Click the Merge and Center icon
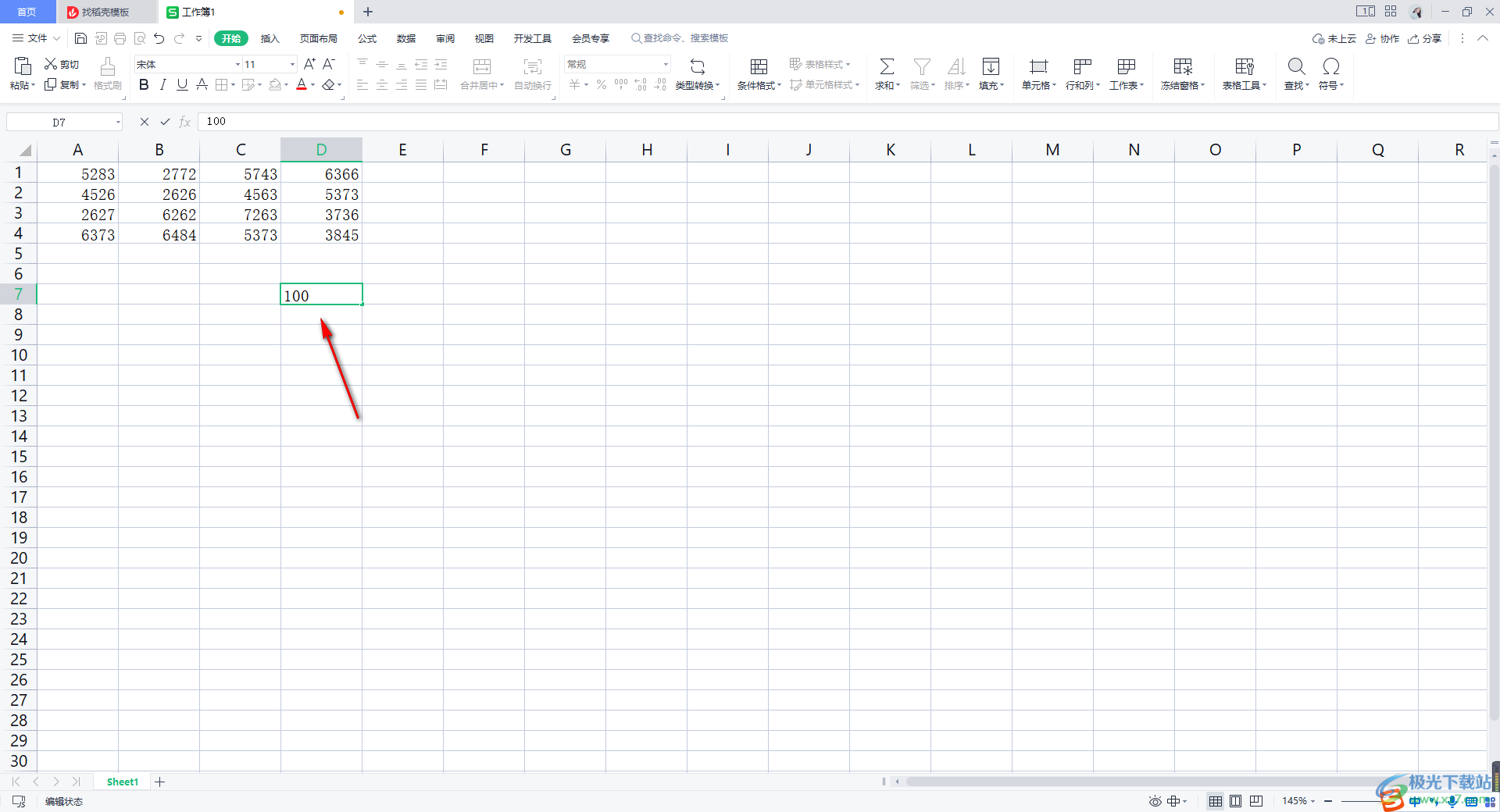This screenshot has height=812, width=1500. [482, 67]
